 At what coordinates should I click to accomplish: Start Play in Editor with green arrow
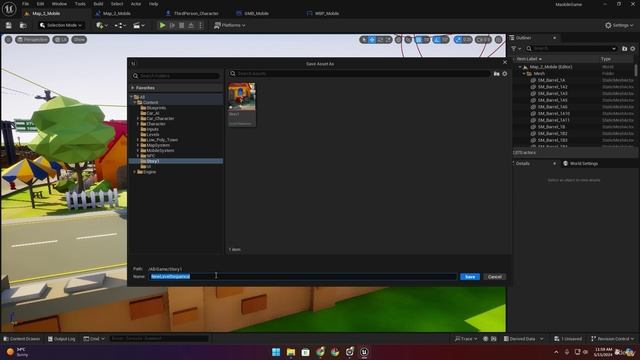(162, 25)
